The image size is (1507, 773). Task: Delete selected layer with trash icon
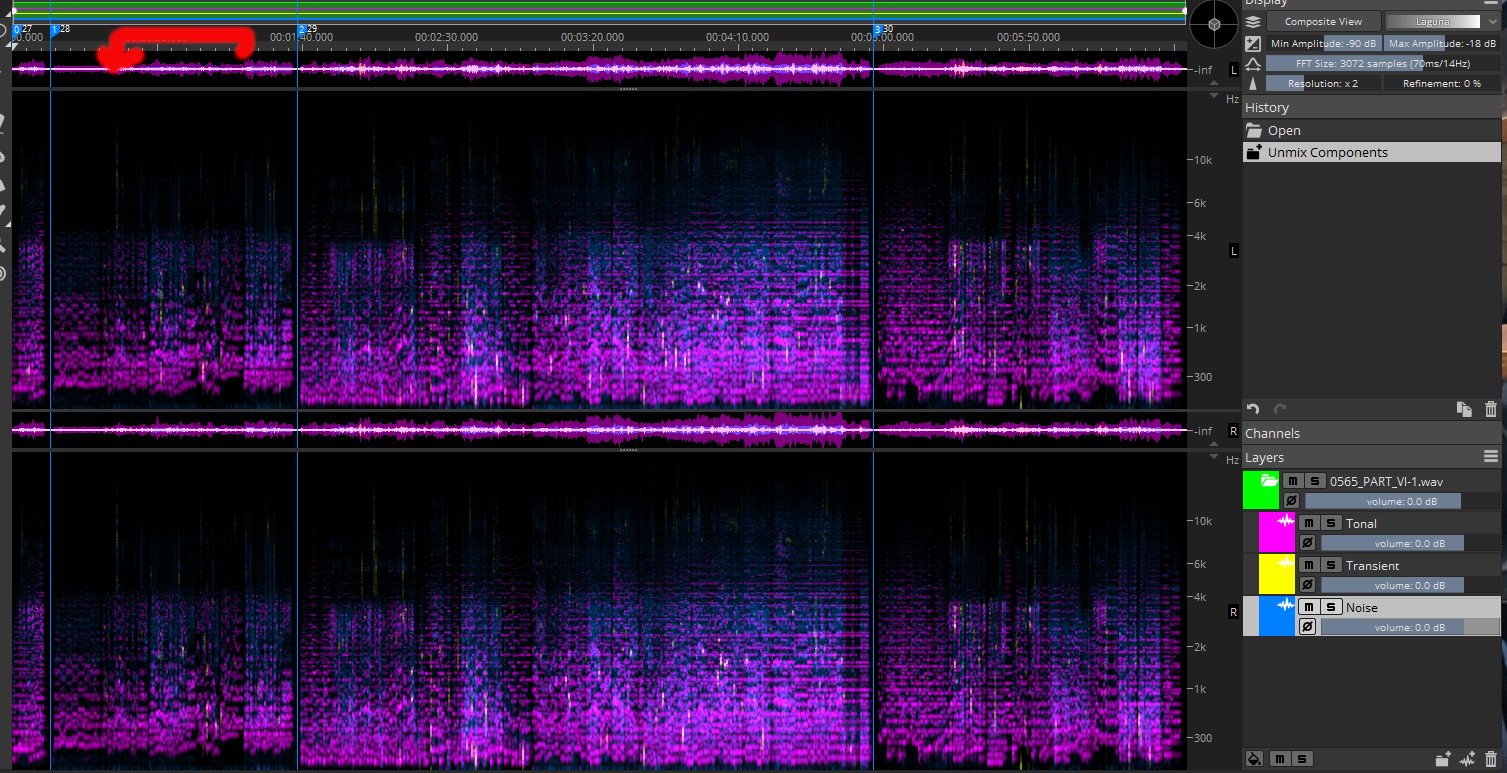1491,759
